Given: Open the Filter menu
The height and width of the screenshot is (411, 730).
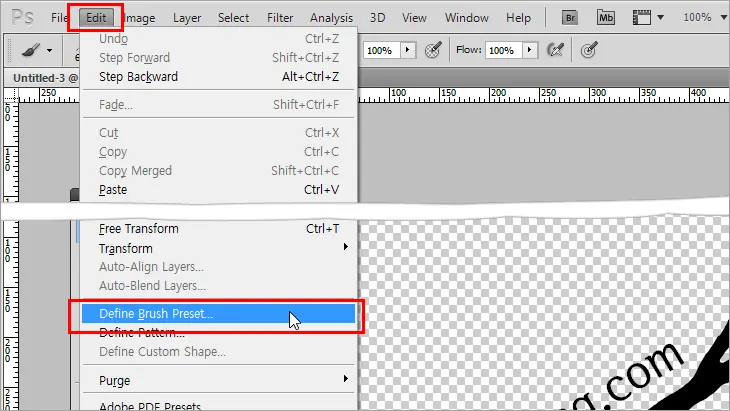Looking at the screenshot, I should 280,17.
